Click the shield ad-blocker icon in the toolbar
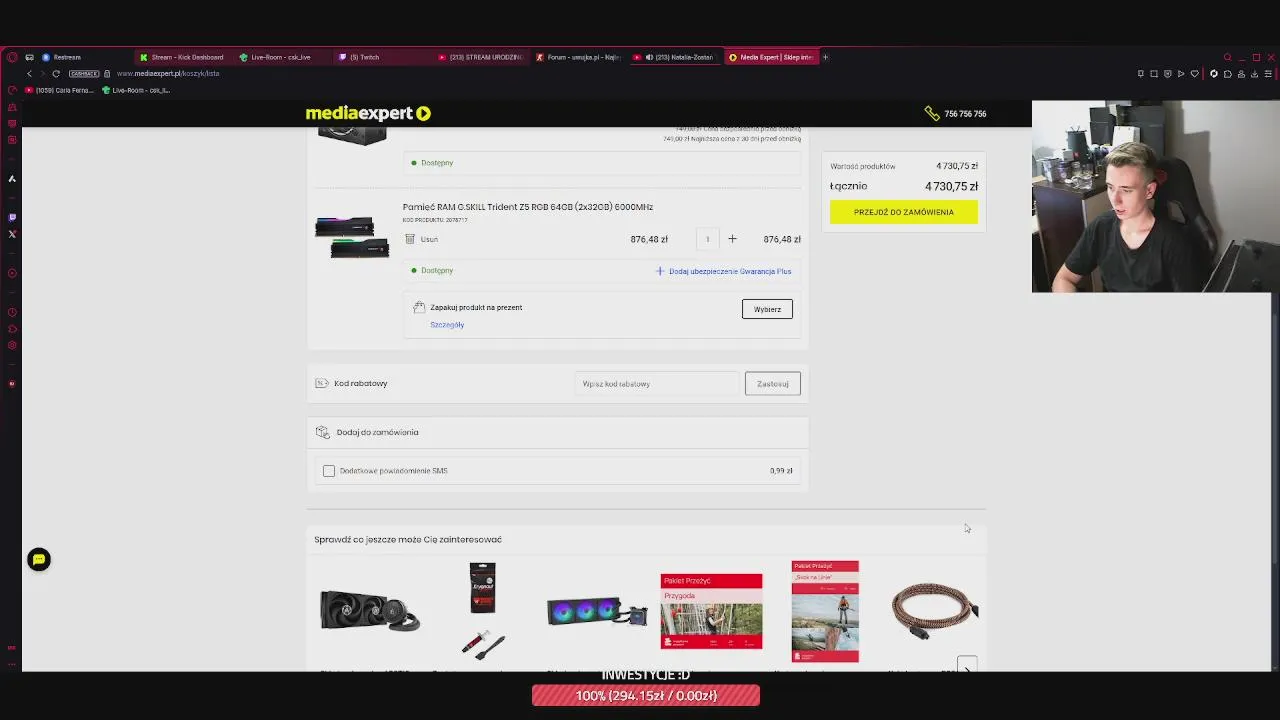 coord(1167,73)
